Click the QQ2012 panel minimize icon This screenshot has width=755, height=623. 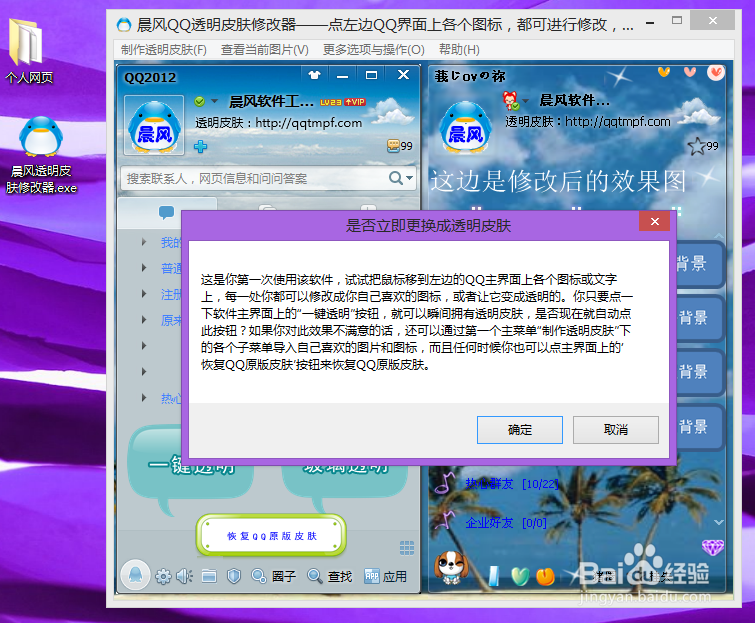point(342,76)
